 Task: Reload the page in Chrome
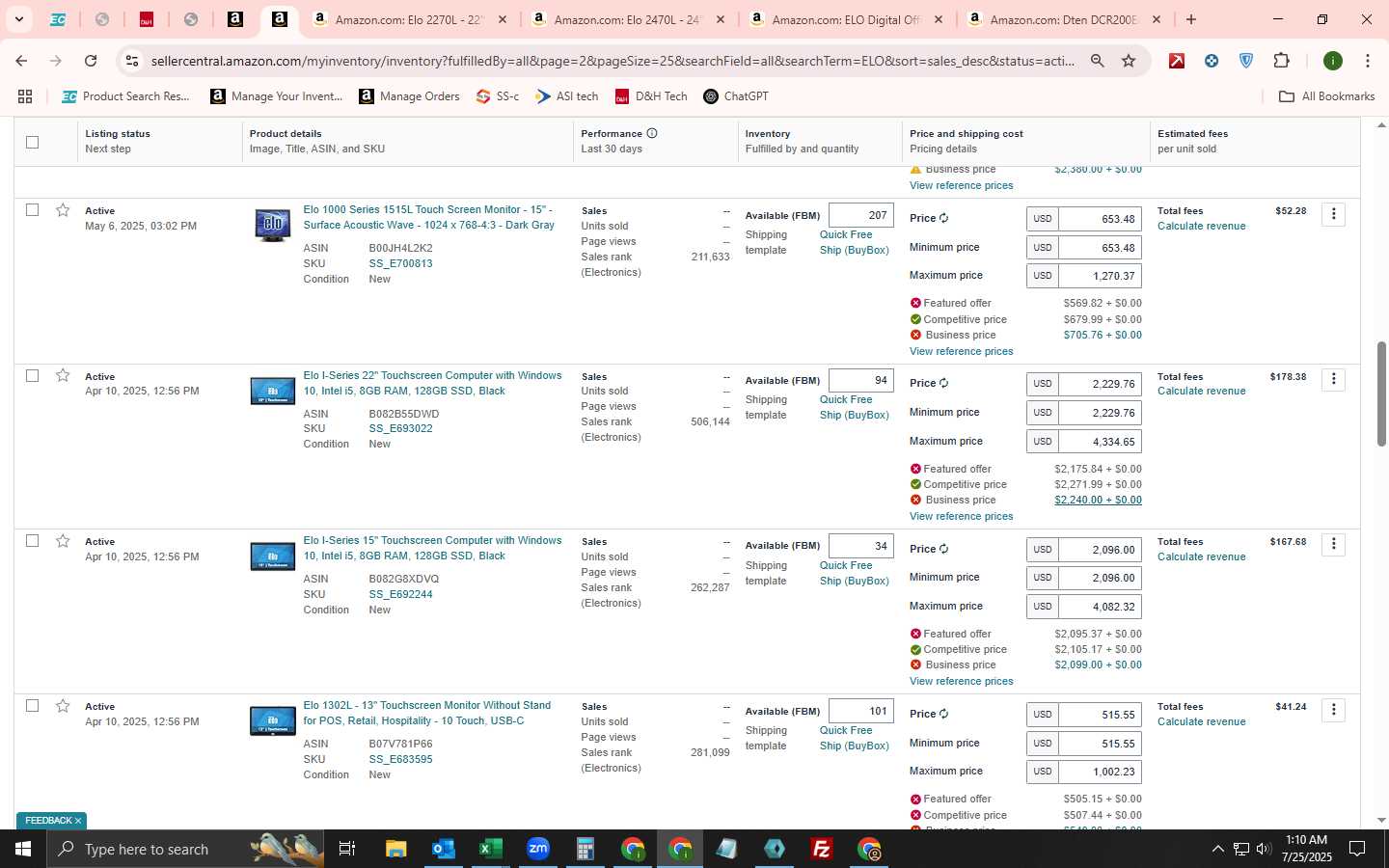(91, 61)
